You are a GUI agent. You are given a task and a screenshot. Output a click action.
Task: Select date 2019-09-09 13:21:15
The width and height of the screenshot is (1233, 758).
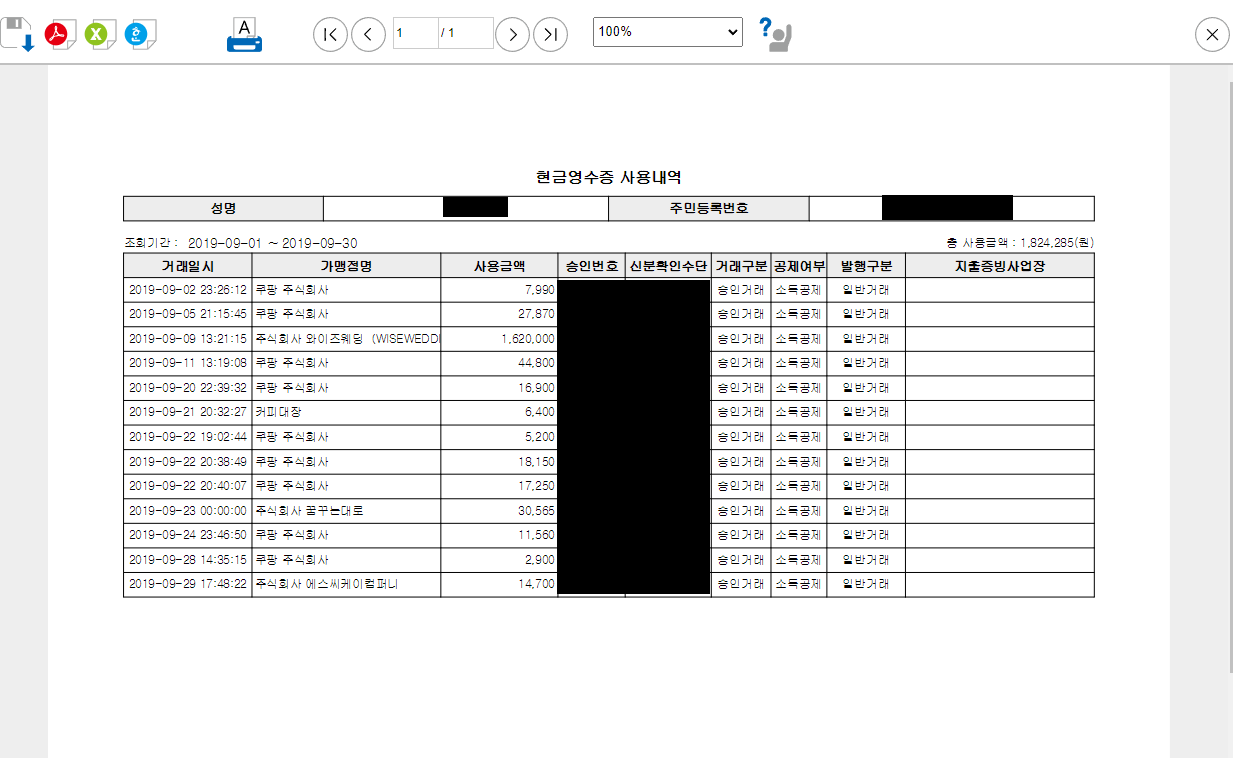click(188, 339)
